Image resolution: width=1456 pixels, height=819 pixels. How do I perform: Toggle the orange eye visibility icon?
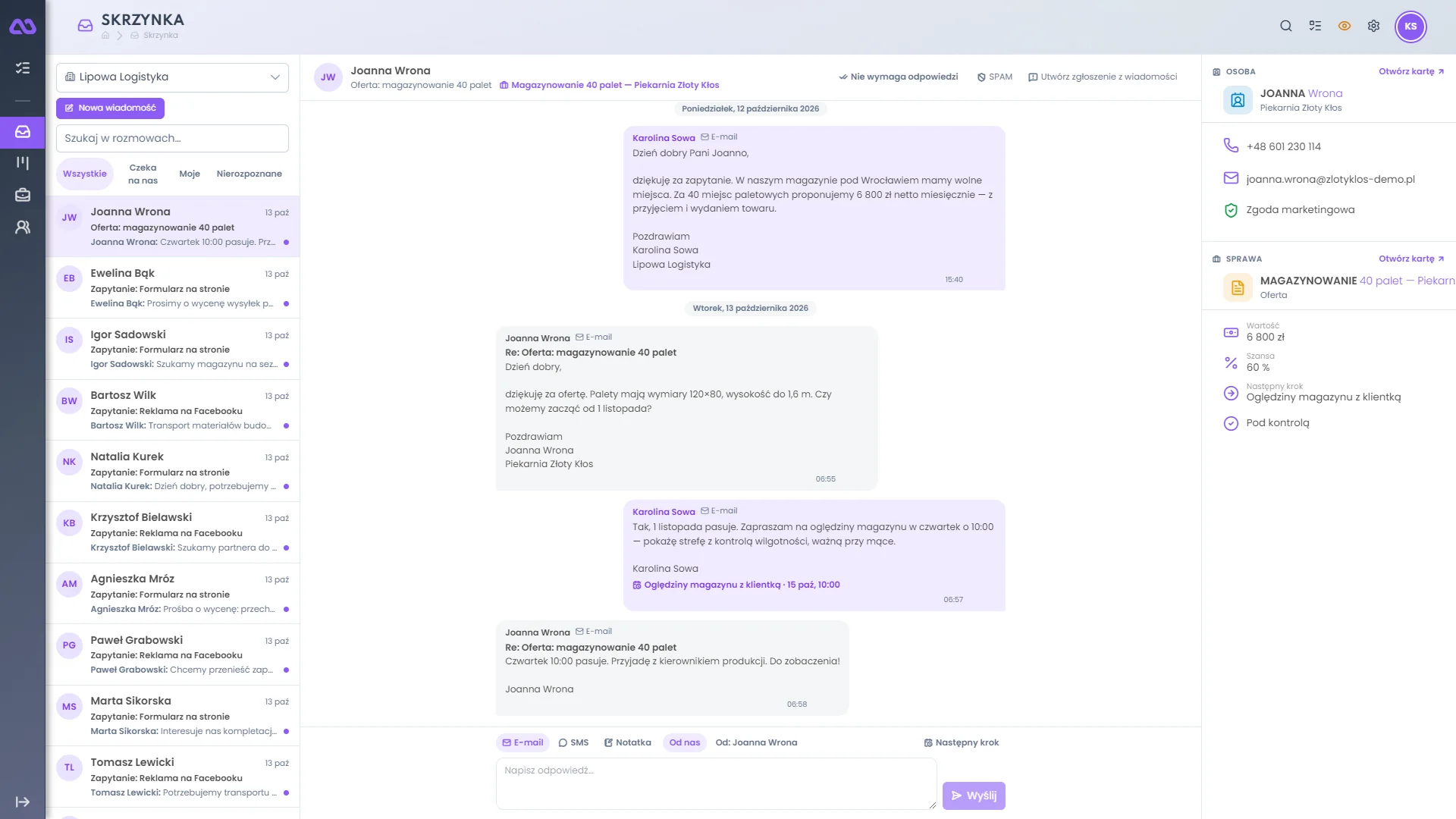pyautogui.click(x=1345, y=26)
